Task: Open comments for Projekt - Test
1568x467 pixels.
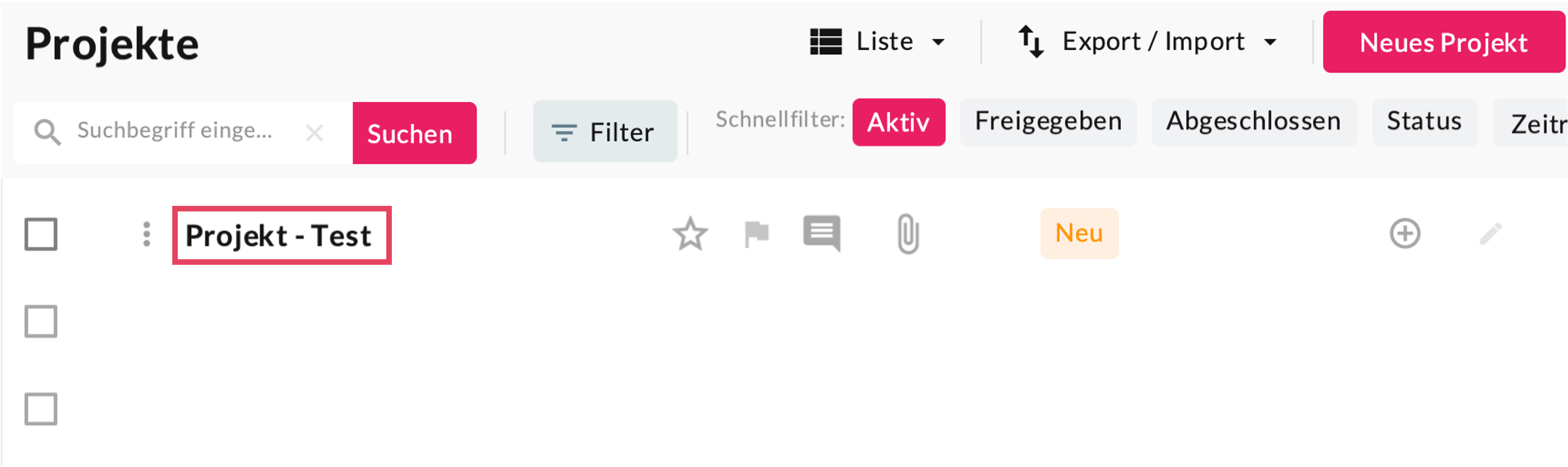Action: click(822, 233)
